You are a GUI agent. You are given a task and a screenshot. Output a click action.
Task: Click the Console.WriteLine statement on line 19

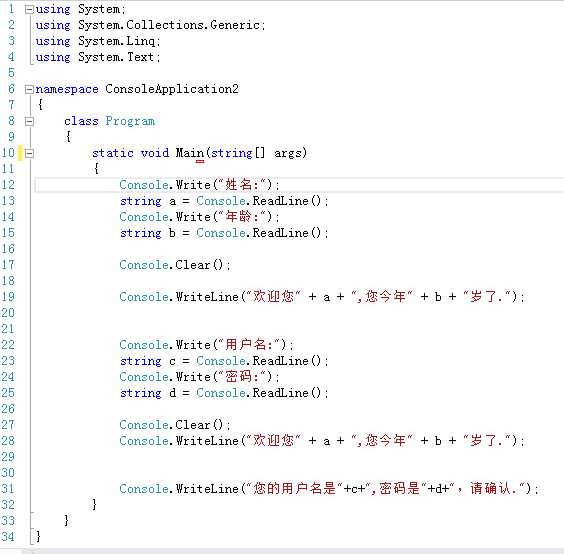pyautogui.click(x=322, y=297)
